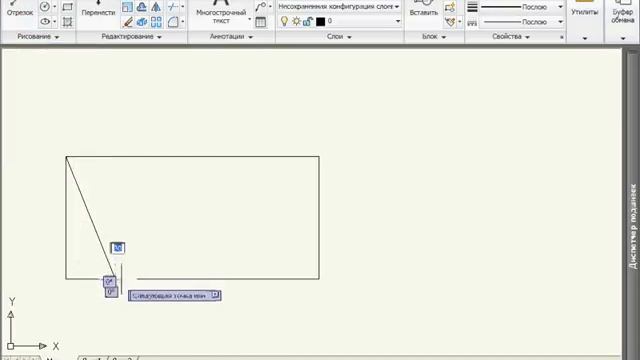Open the layer 0 dropdown list

click(x=398, y=21)
